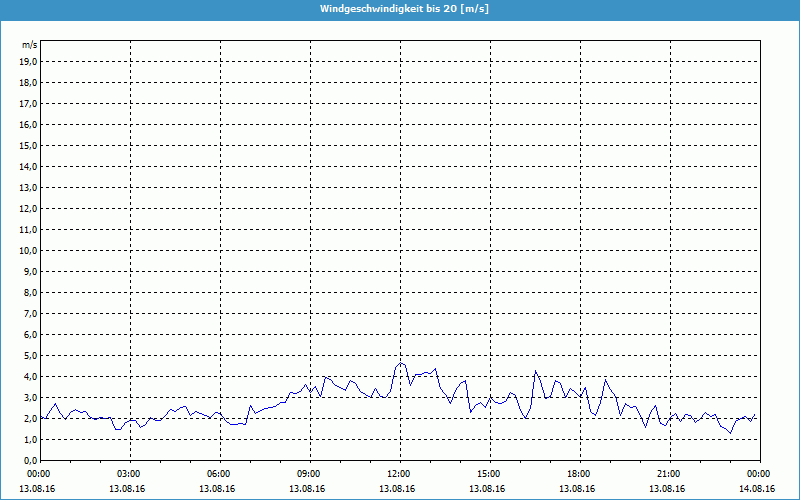Click the 5,0 y-axis value label
The width and height of the screenshot is (800, 500).
click(x=30, y=355)
